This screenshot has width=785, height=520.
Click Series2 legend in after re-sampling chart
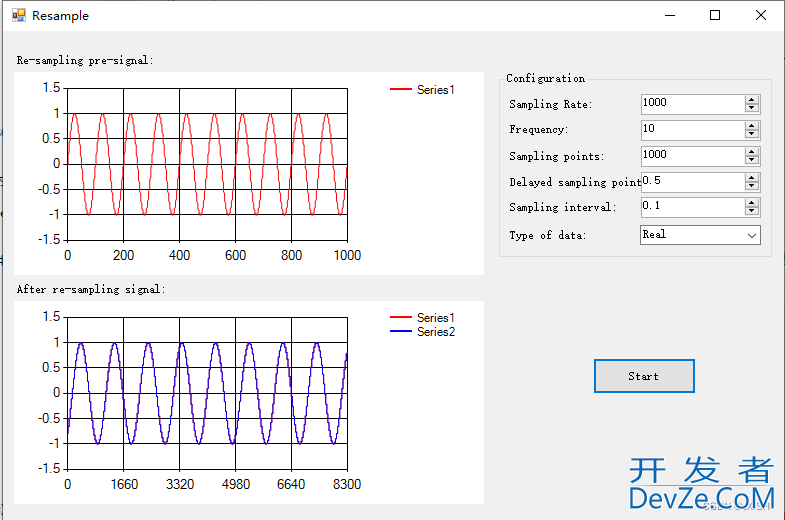422,332
